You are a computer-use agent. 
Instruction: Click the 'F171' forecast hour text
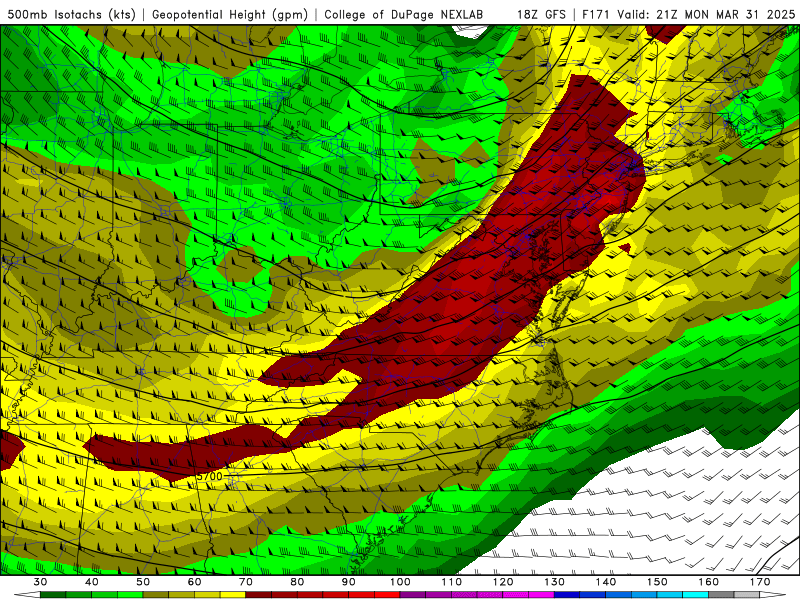coord(596,14)
